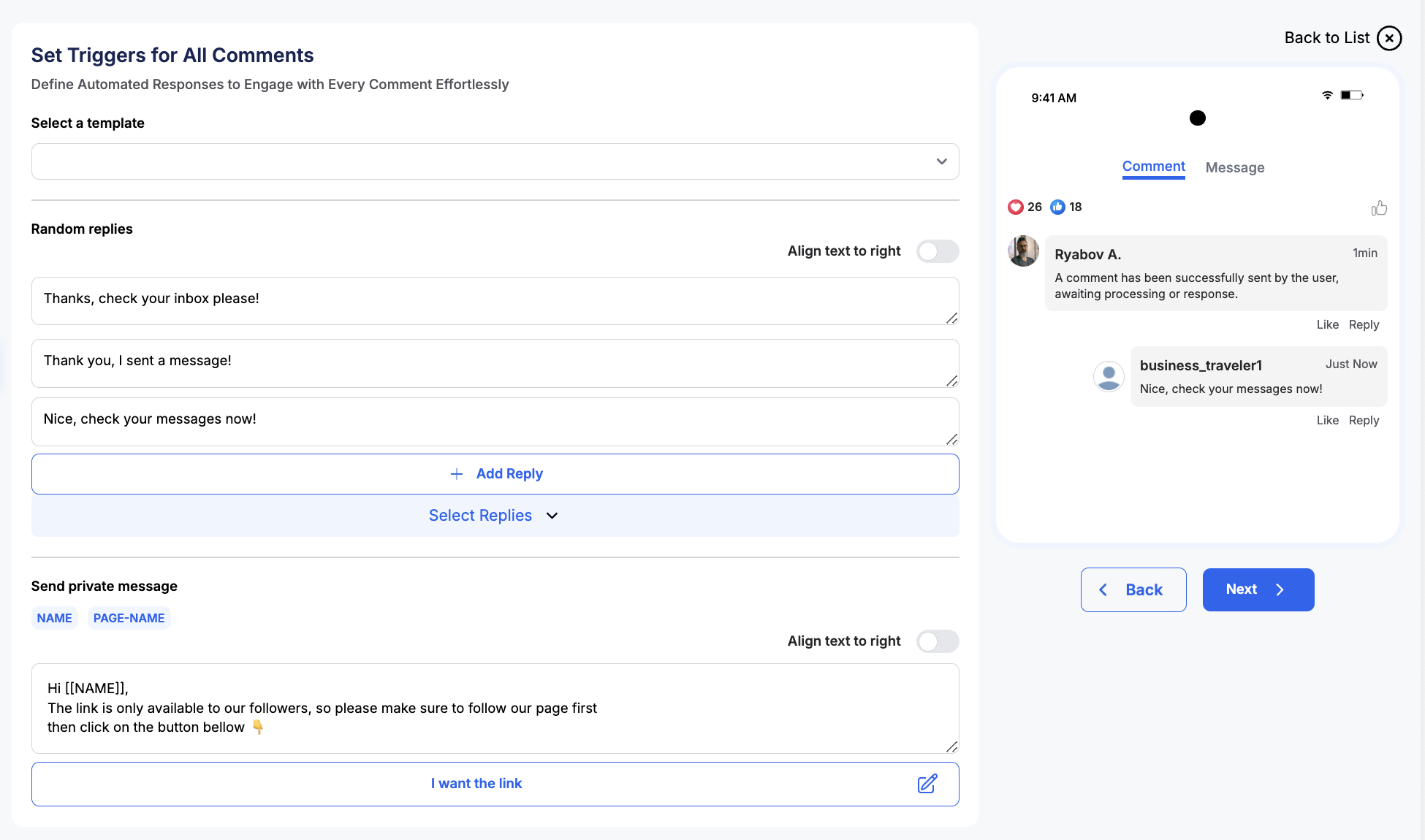The height and width of the screenshot is (840, 1425).
Task: Click the plus icon in Add Reply
Action: [x=457, y=474]
